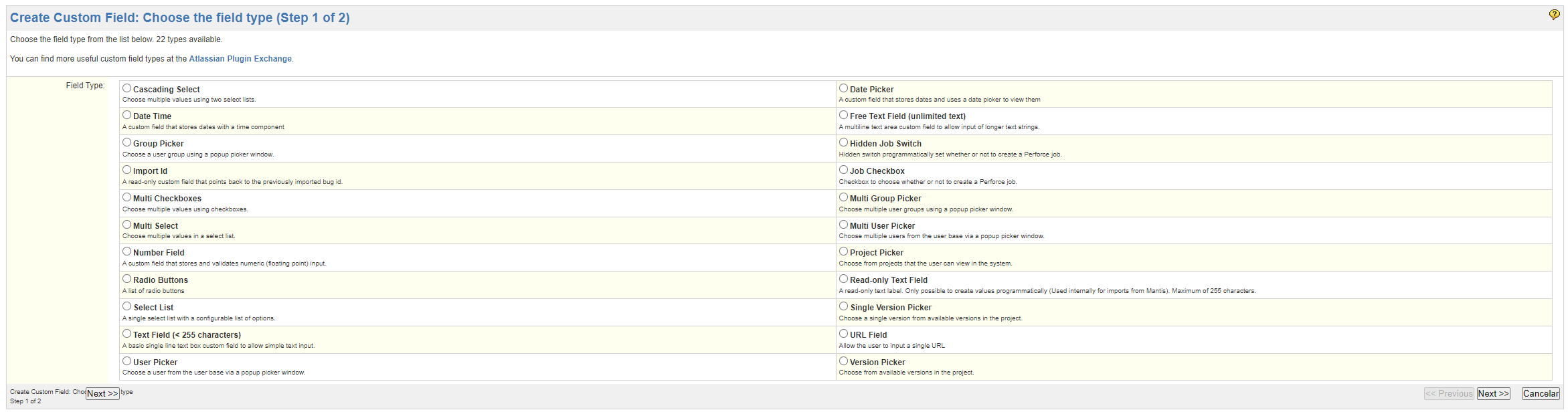Image resolution: width=1568 pixels, height=414 pixels.
Task: Choose the Date Picker field type
Action: tap(843, 88)
